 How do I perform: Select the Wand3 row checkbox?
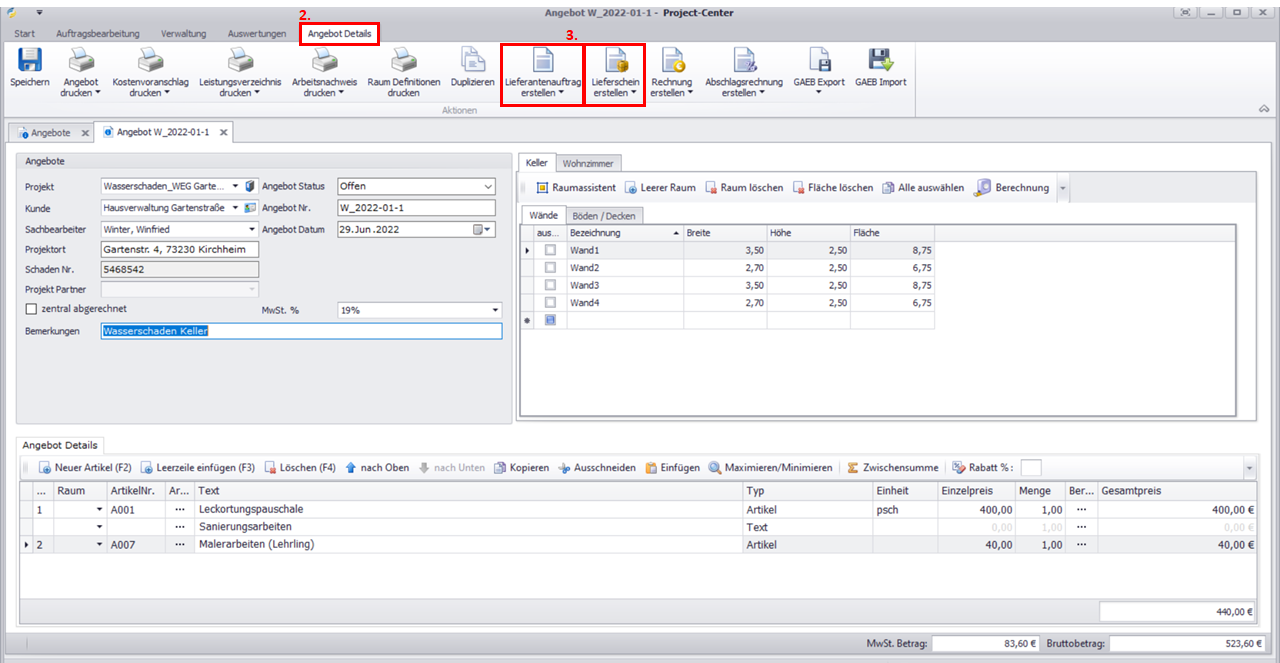click(549, 285)
